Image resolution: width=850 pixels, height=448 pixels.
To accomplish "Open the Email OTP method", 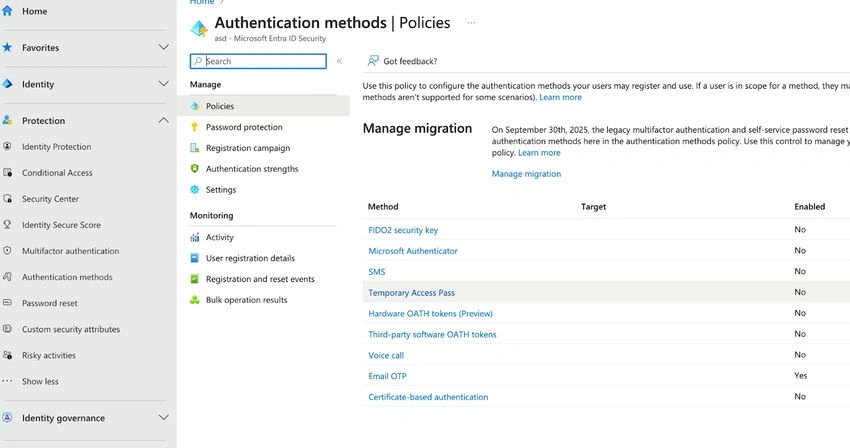I will point(387,376).
